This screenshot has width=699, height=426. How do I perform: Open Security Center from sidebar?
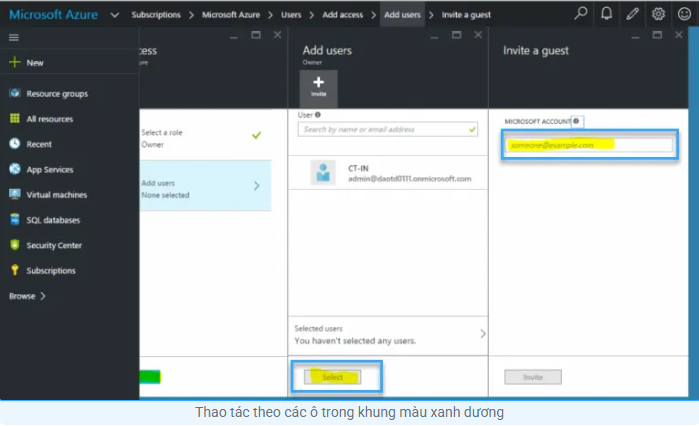click(x=54, y=246)
